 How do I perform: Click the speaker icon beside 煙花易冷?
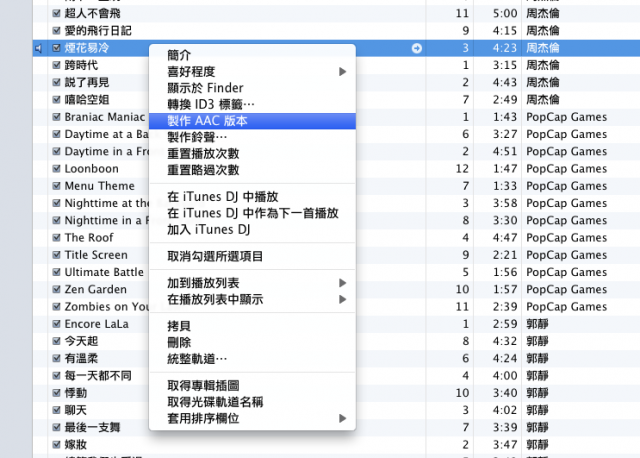tap(38, 49)
